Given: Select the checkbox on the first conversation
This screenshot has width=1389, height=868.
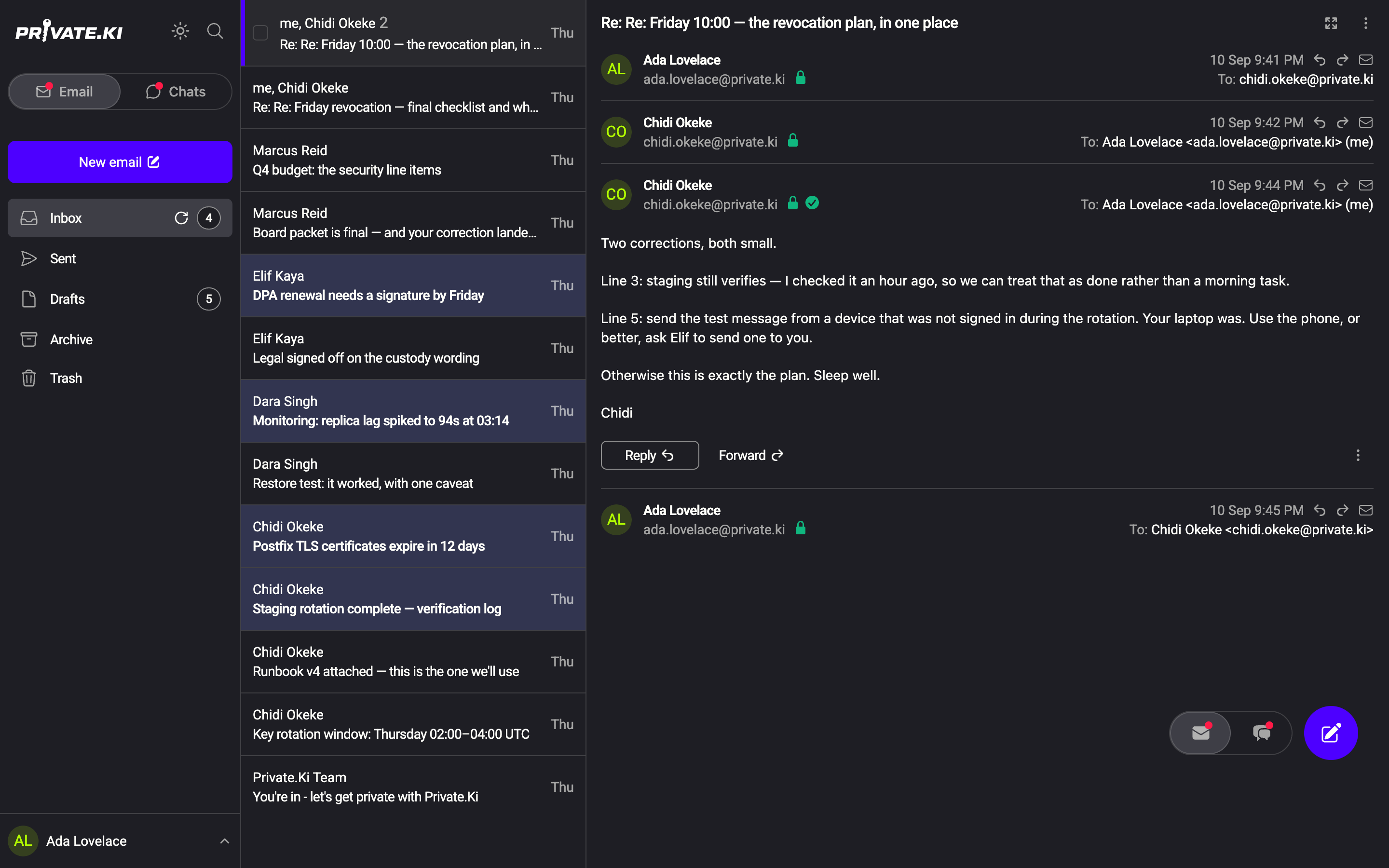Looking at the screenshot, I should 260,33.
